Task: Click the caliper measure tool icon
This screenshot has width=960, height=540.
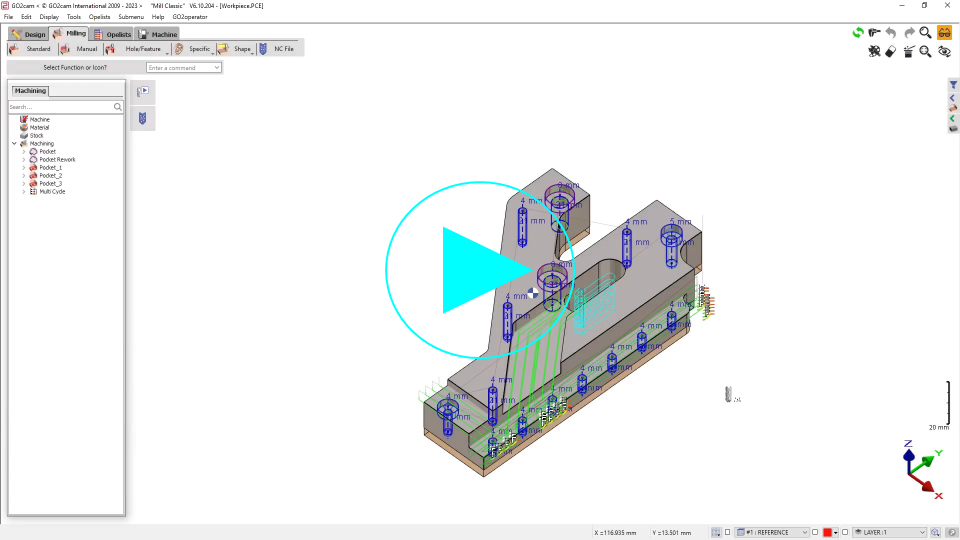Action: pos(875,33)
